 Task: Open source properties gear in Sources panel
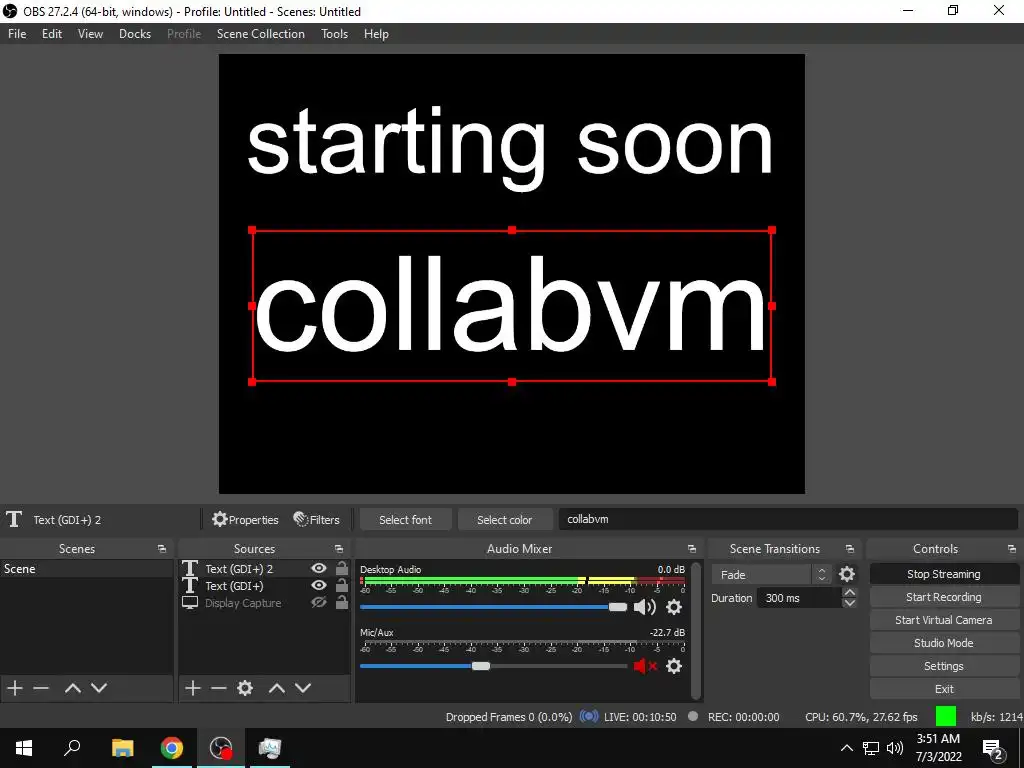coord(245,688)
